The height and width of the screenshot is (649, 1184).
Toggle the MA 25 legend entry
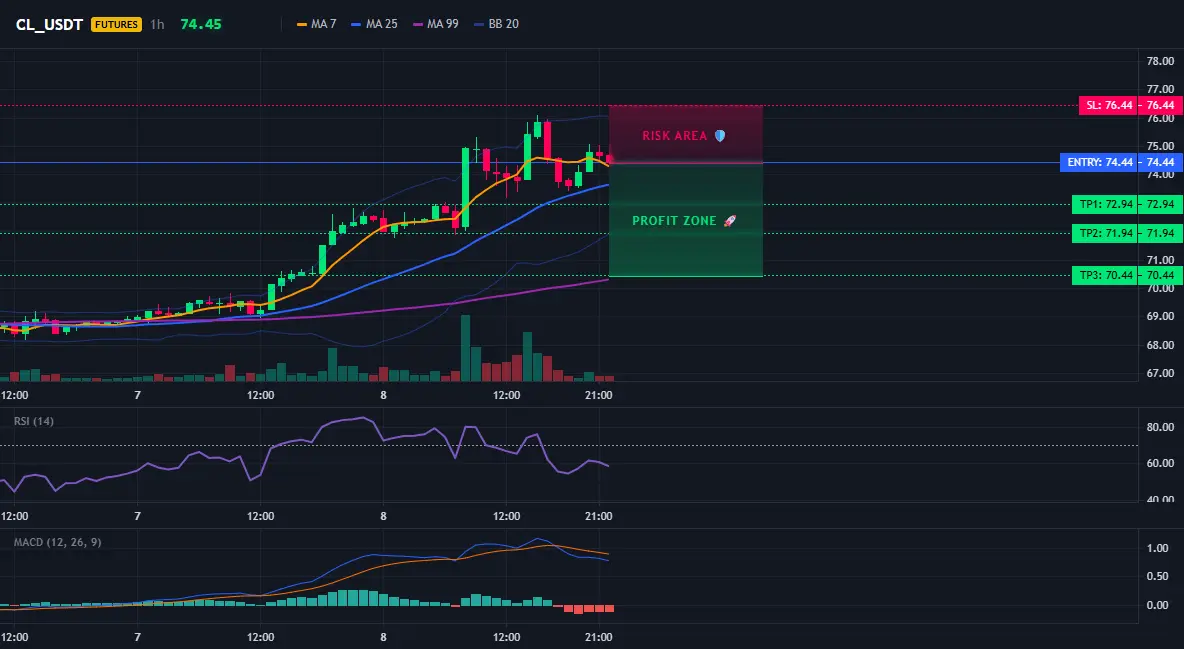tap(375, 24)
